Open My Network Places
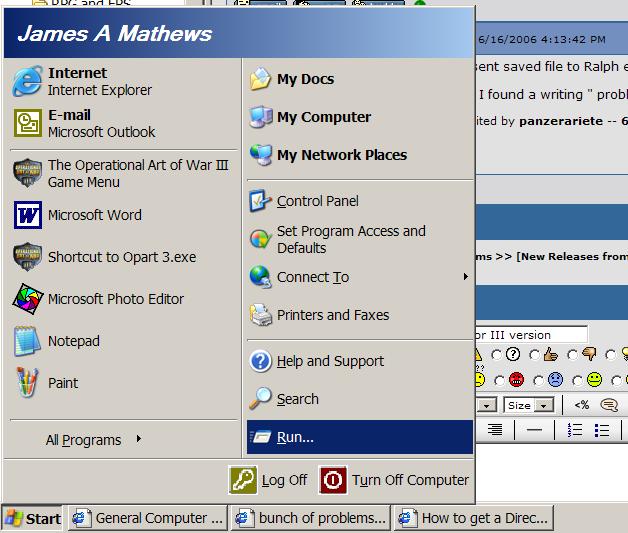The image size is (628, 533). tap(360, 155)
